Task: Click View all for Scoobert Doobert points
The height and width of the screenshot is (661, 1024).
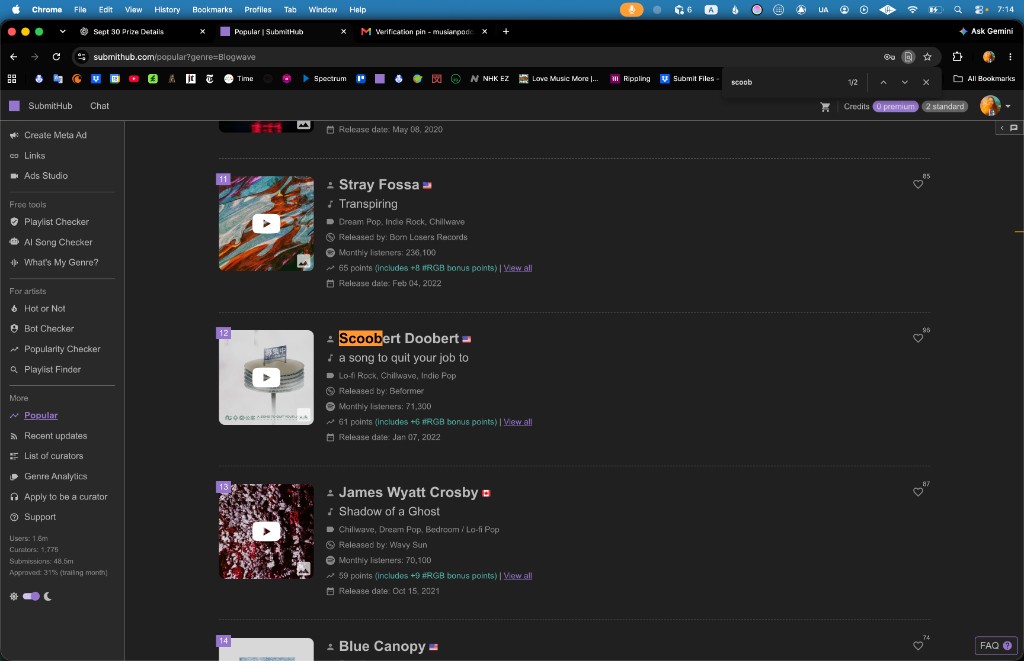Action: pyautogui.click(x=517, y=422)
